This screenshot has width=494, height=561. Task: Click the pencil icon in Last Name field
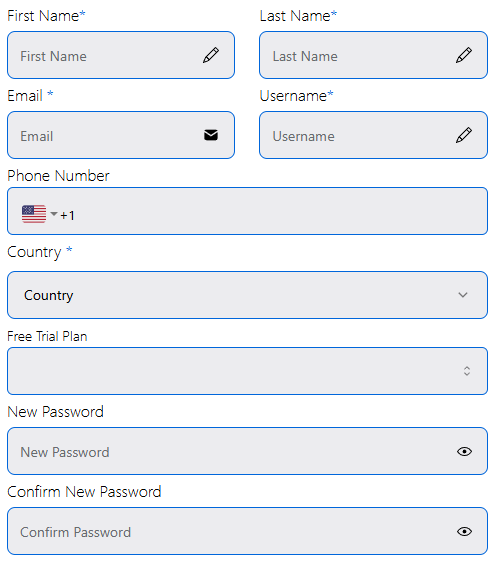click(464, 55)
